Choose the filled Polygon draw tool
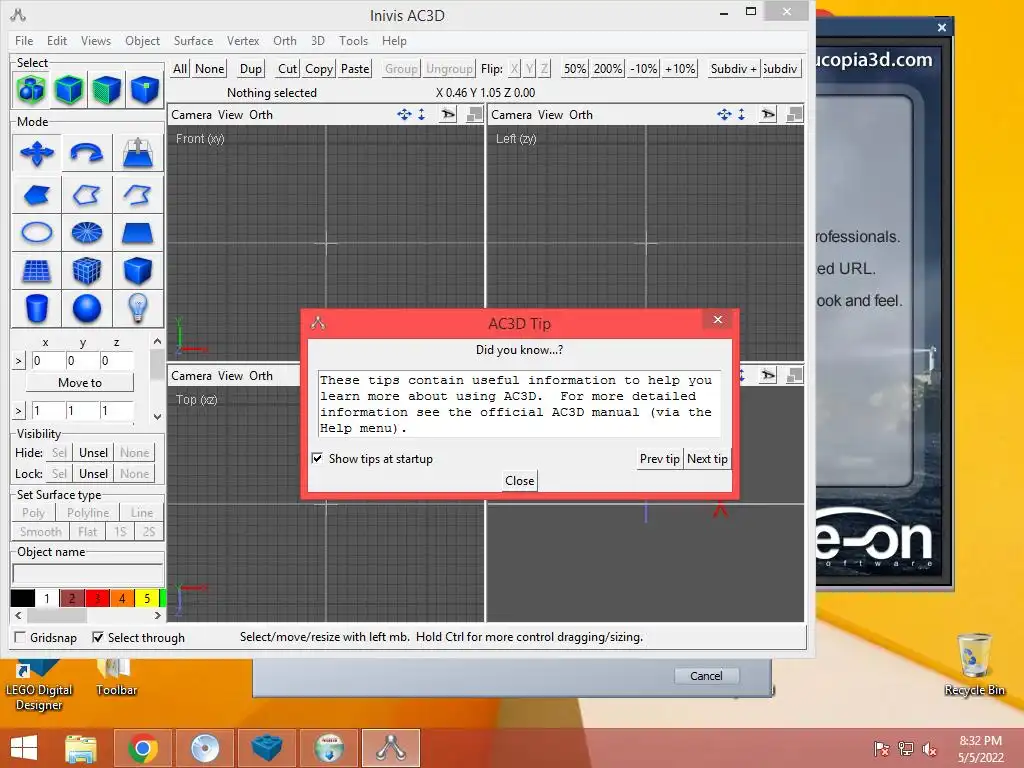Screen dimensions: 1024x768 coord(37,194)
